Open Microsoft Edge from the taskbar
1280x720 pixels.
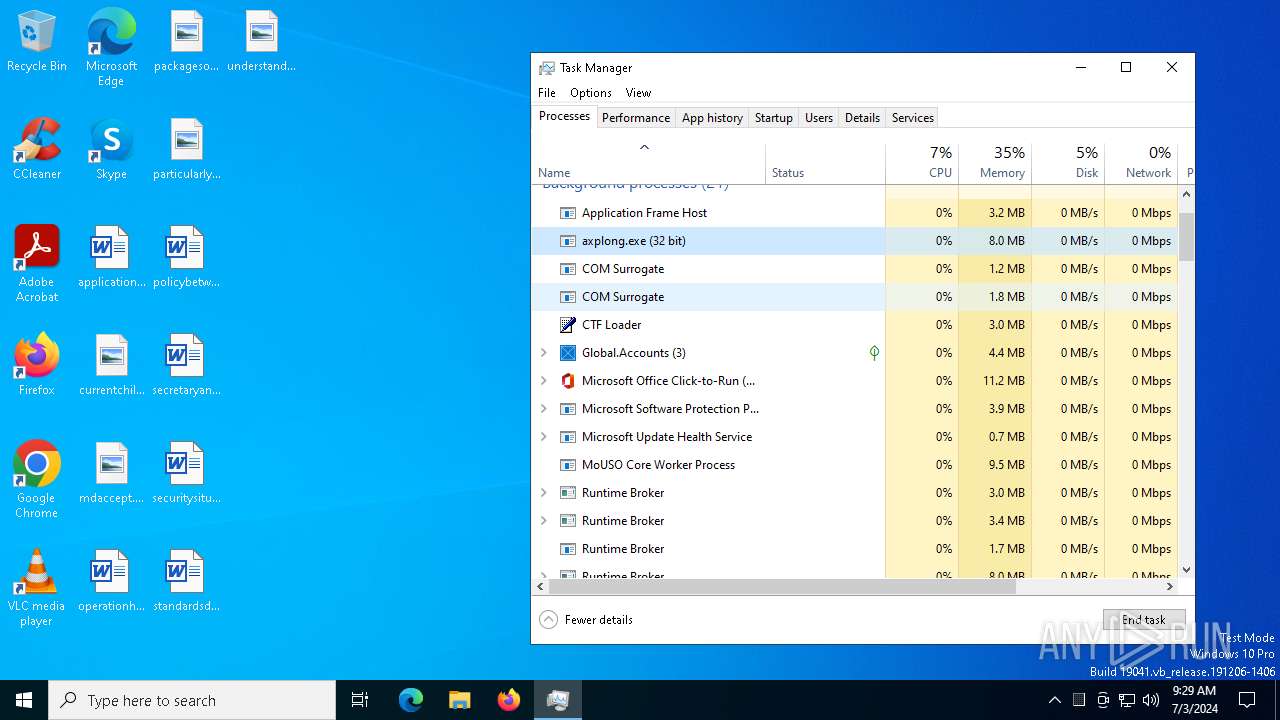click(x=411, y=700)
